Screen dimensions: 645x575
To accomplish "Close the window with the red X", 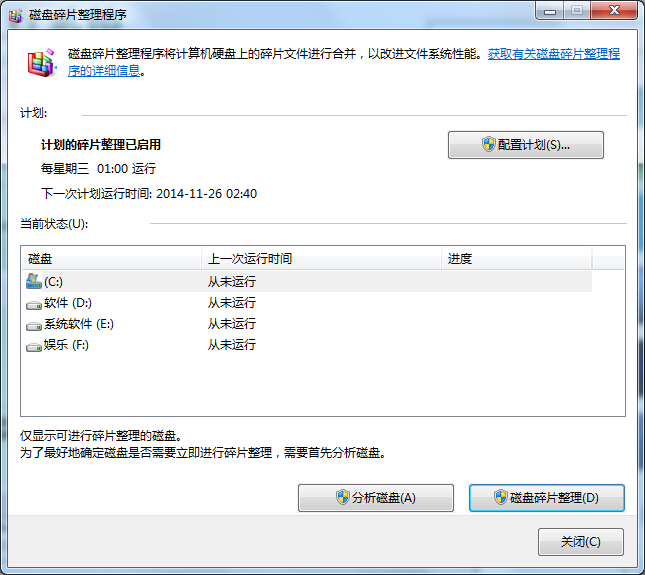I will (614, 10).
